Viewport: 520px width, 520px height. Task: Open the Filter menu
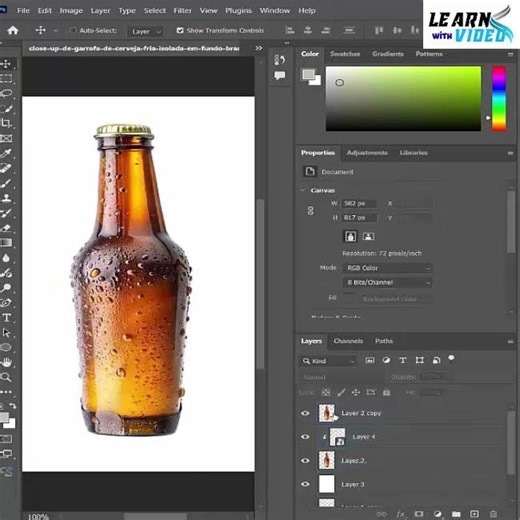click(182, 10)
